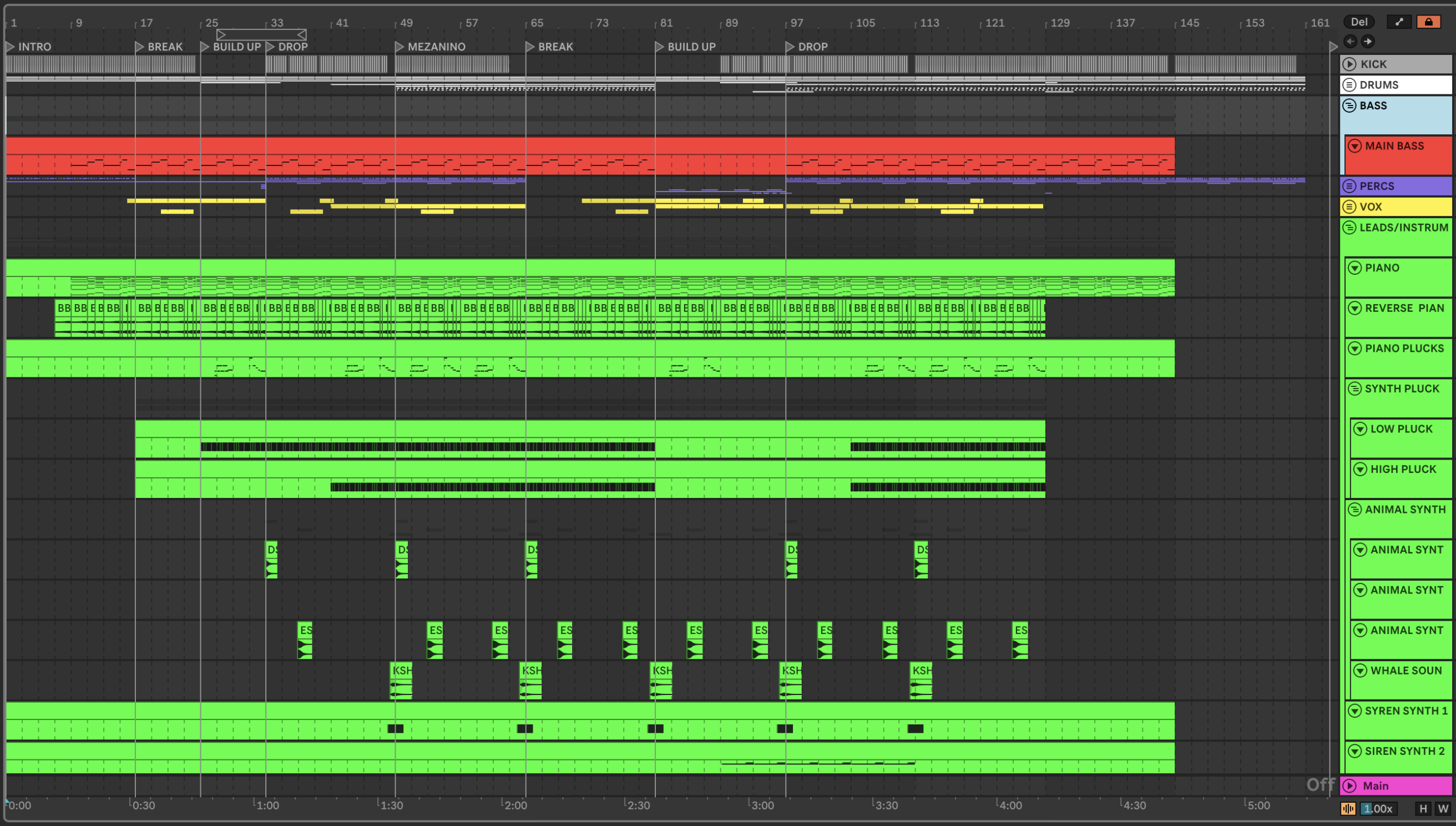Click the H height optimize button
Screen dimensions: 1456x826
tap(1423, 808)
